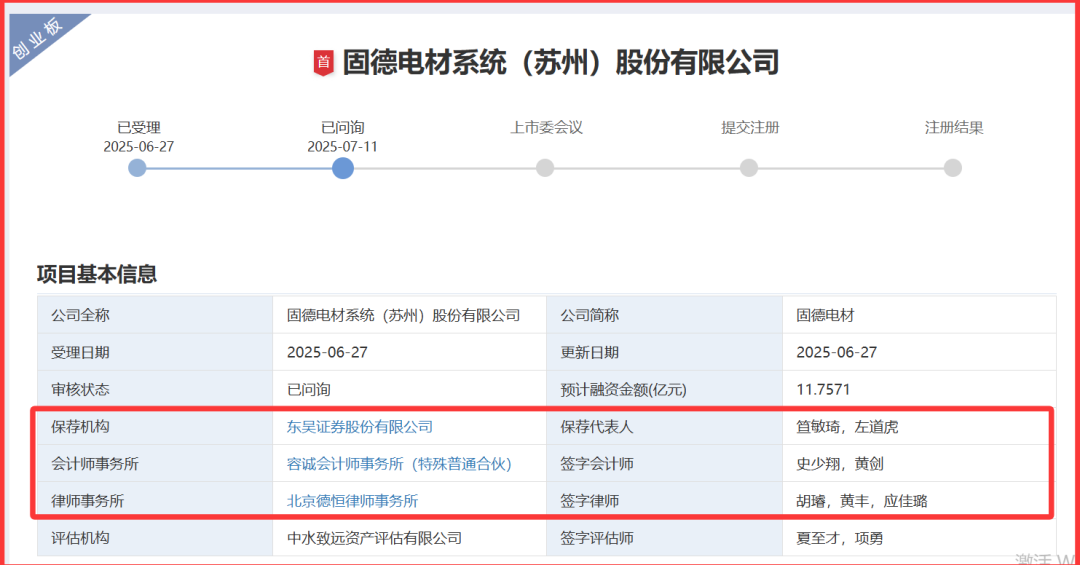Click the company title 固德电材系统(苏州)股份有限公司
The image size is (1080, 565).
pos(561,62)
